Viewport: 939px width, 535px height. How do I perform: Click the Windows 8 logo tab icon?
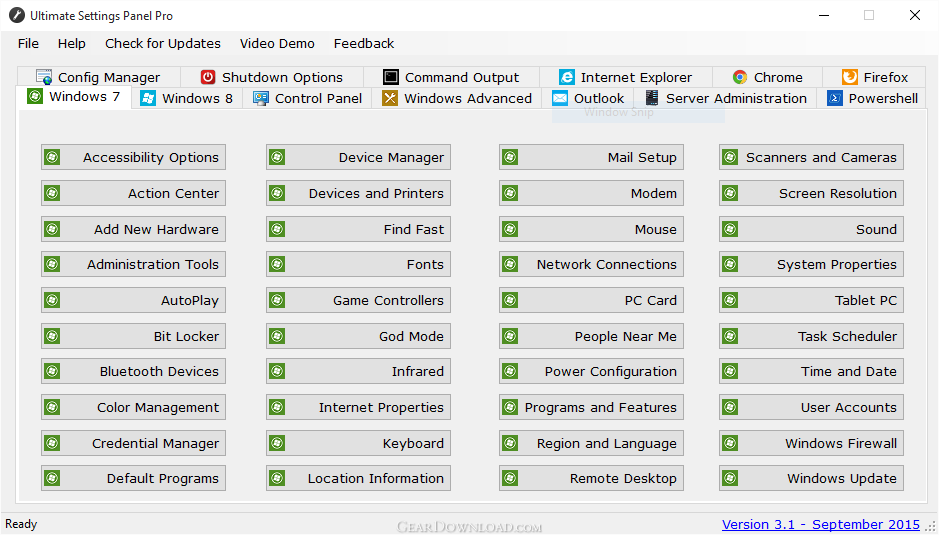tap(148, 98)
